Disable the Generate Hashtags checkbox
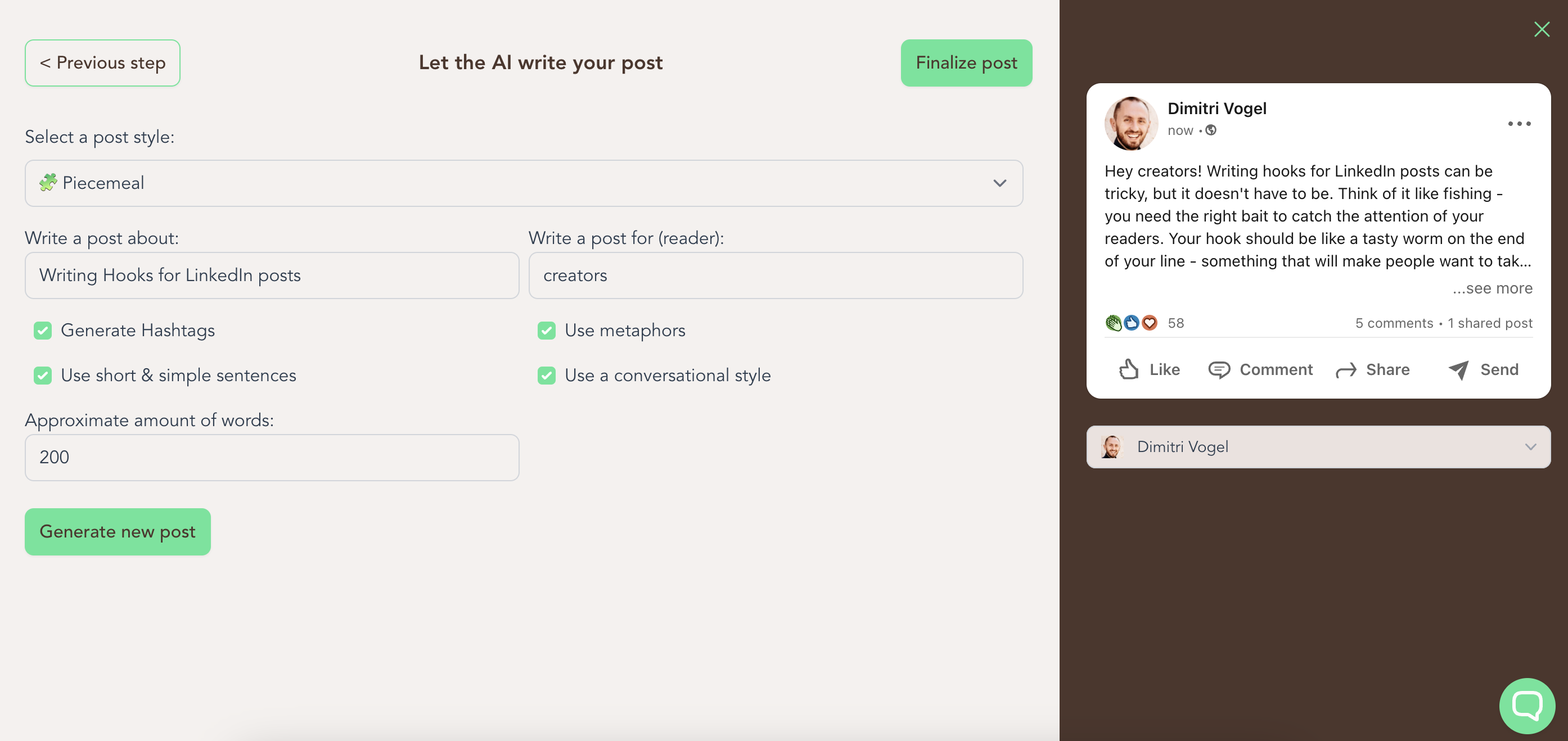This screenshot has width=1568, height=741. click(x=43, y=331)
